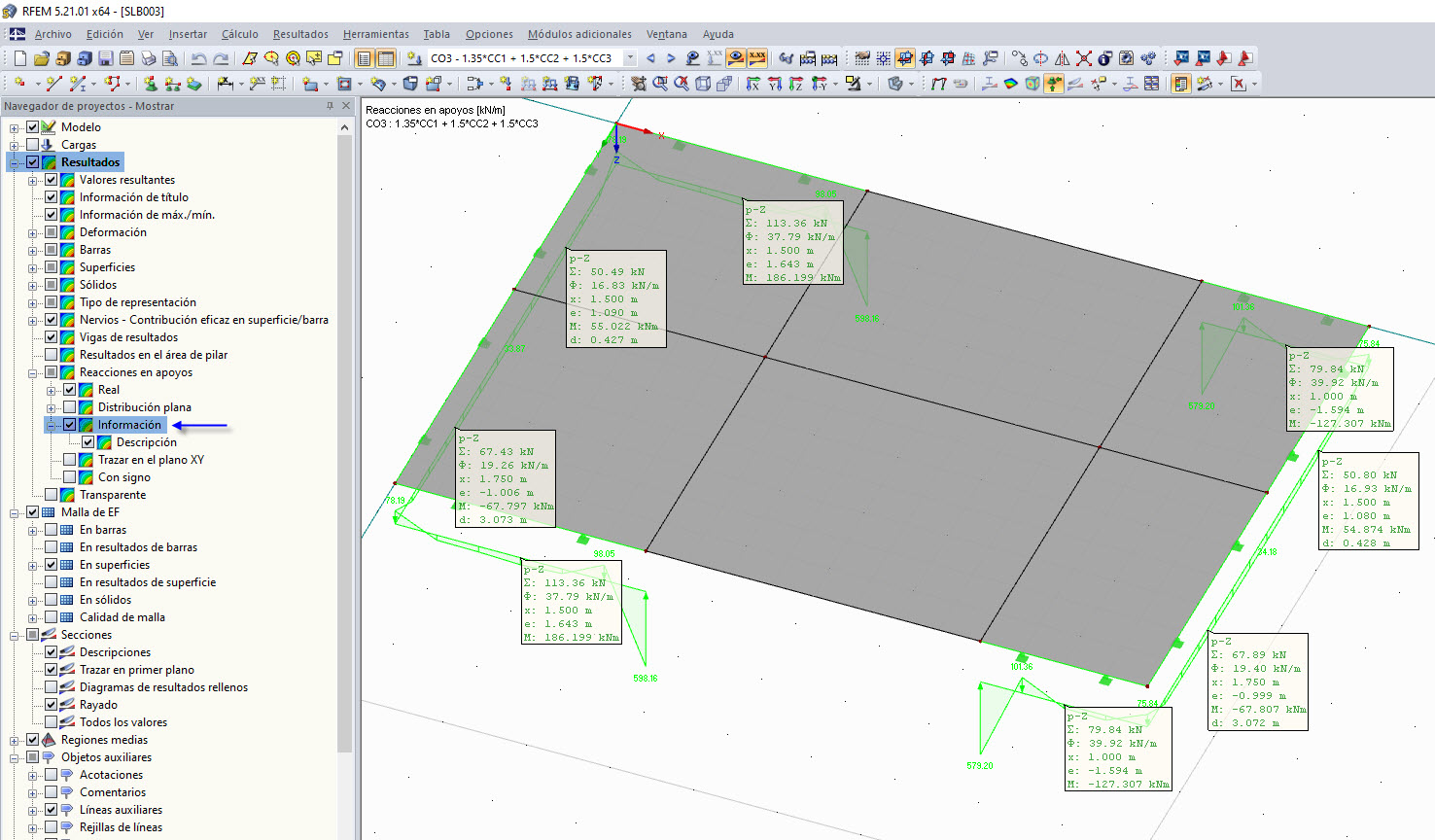Toggle the Project Navigator panel icon

(x=365, y=58)
